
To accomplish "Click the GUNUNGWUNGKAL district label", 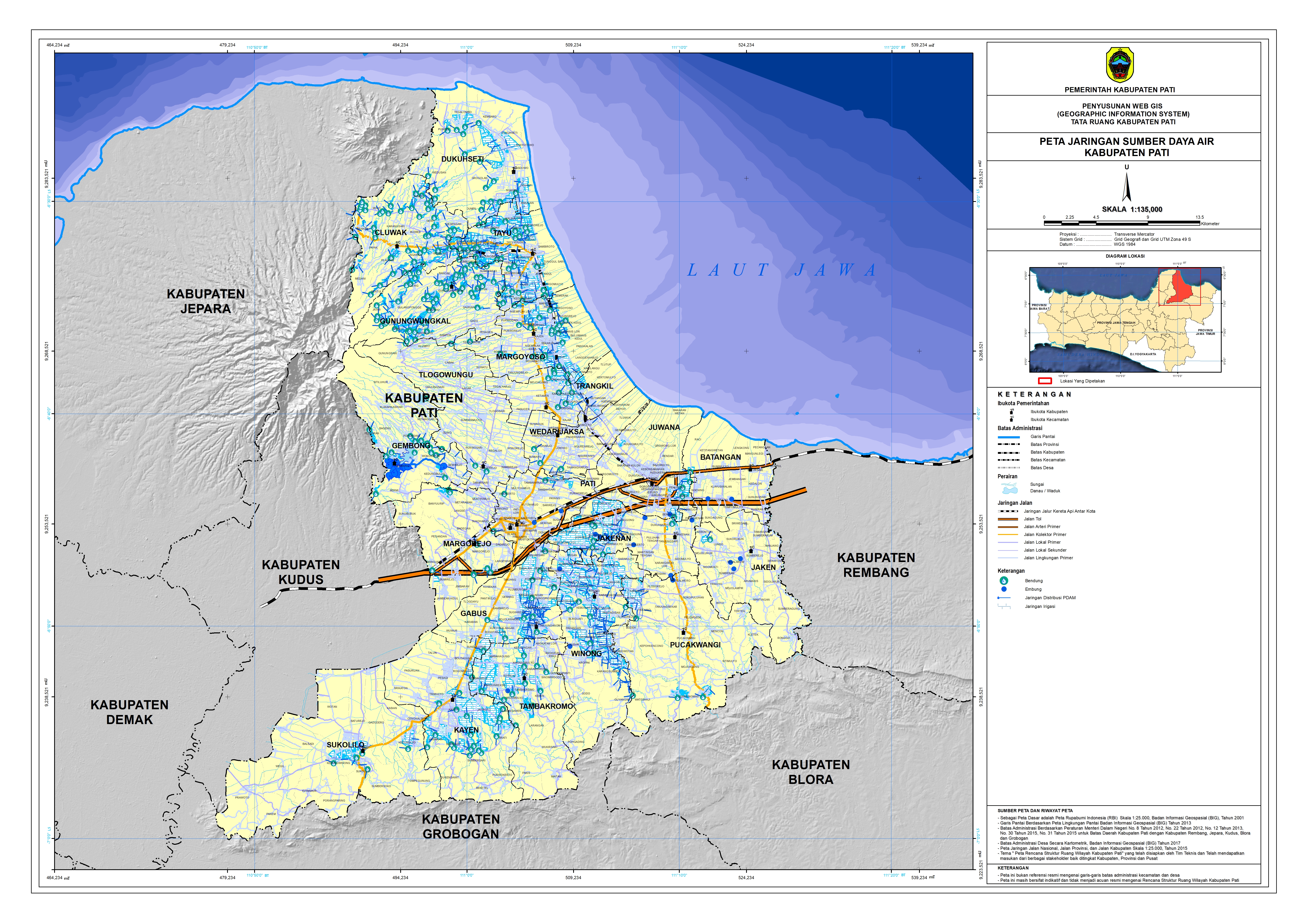I will [x=415, y=321].
